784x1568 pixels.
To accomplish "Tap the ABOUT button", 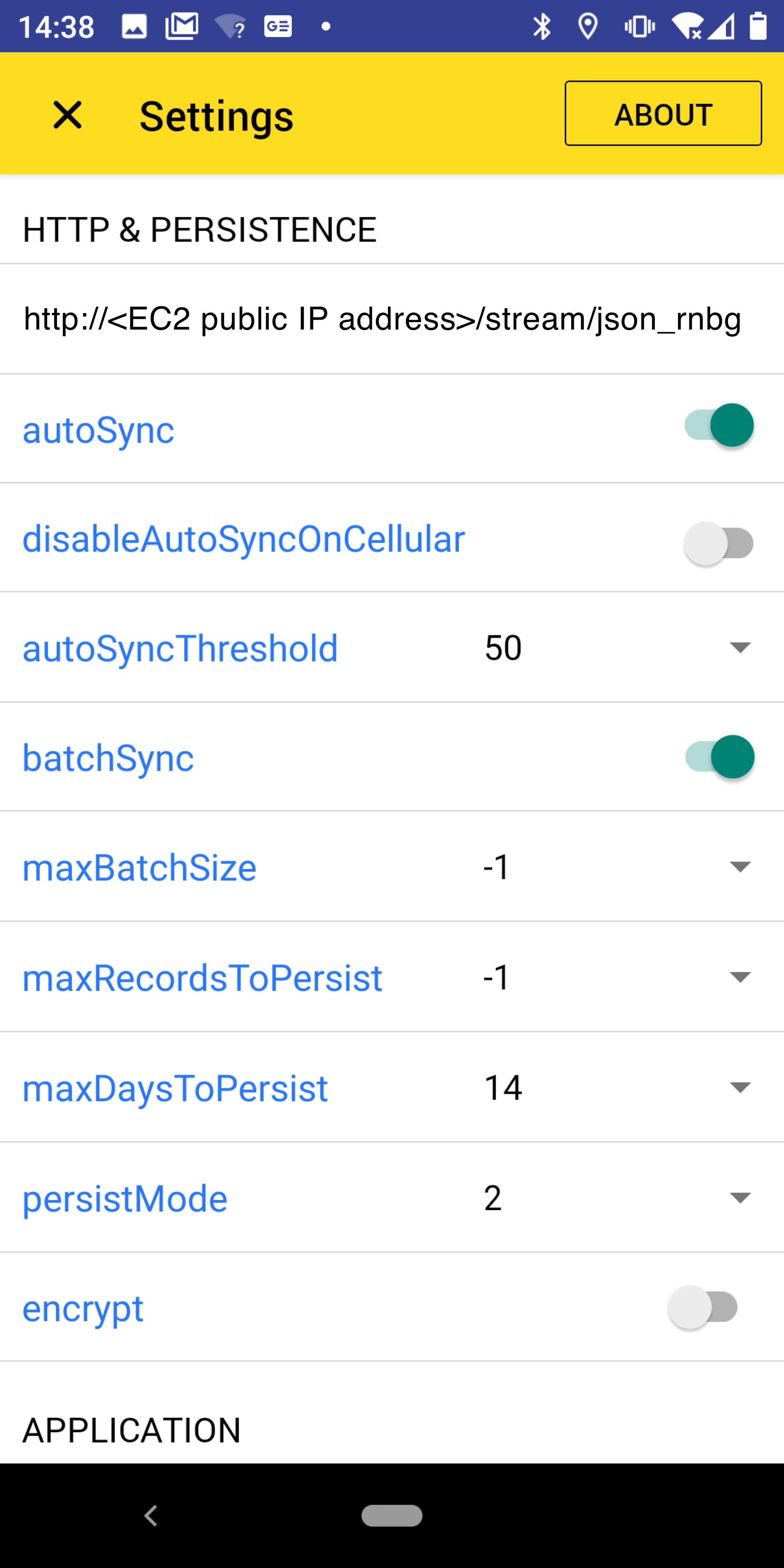I will click(x=663, y=114).
